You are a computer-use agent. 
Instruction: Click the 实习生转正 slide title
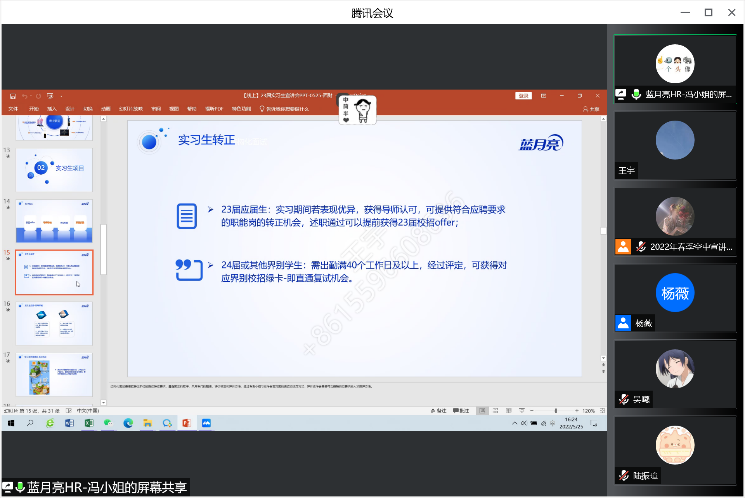(x=206, y=141)
